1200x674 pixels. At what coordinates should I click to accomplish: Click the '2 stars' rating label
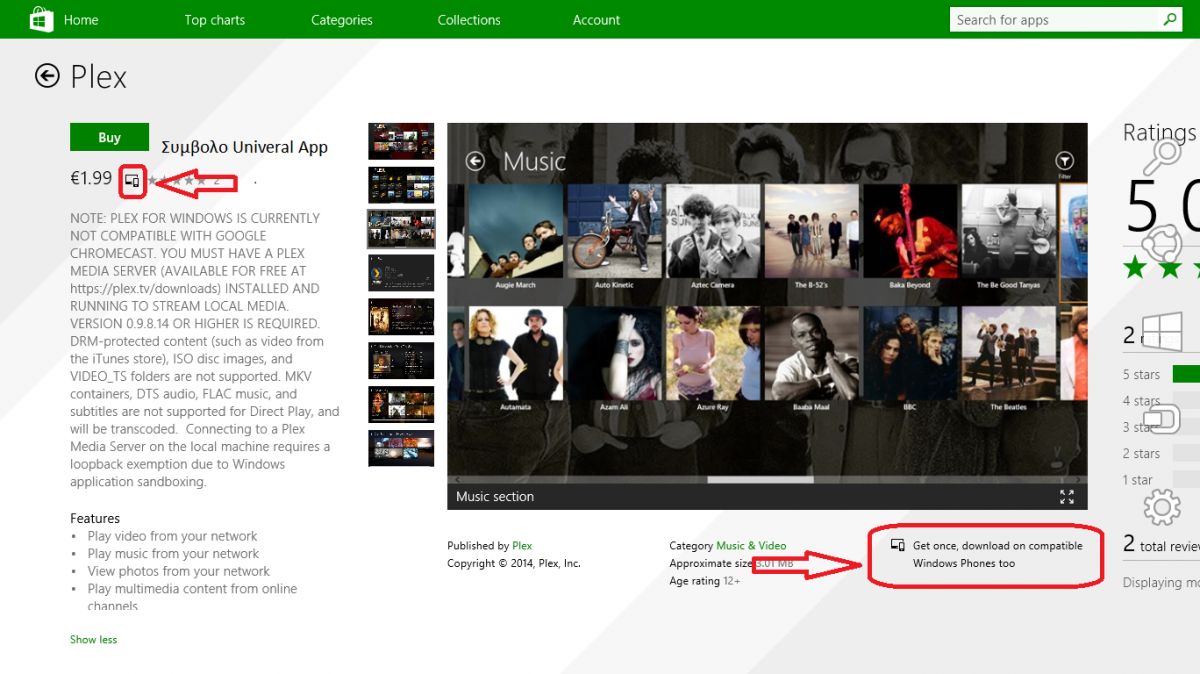coord(1141,454)
